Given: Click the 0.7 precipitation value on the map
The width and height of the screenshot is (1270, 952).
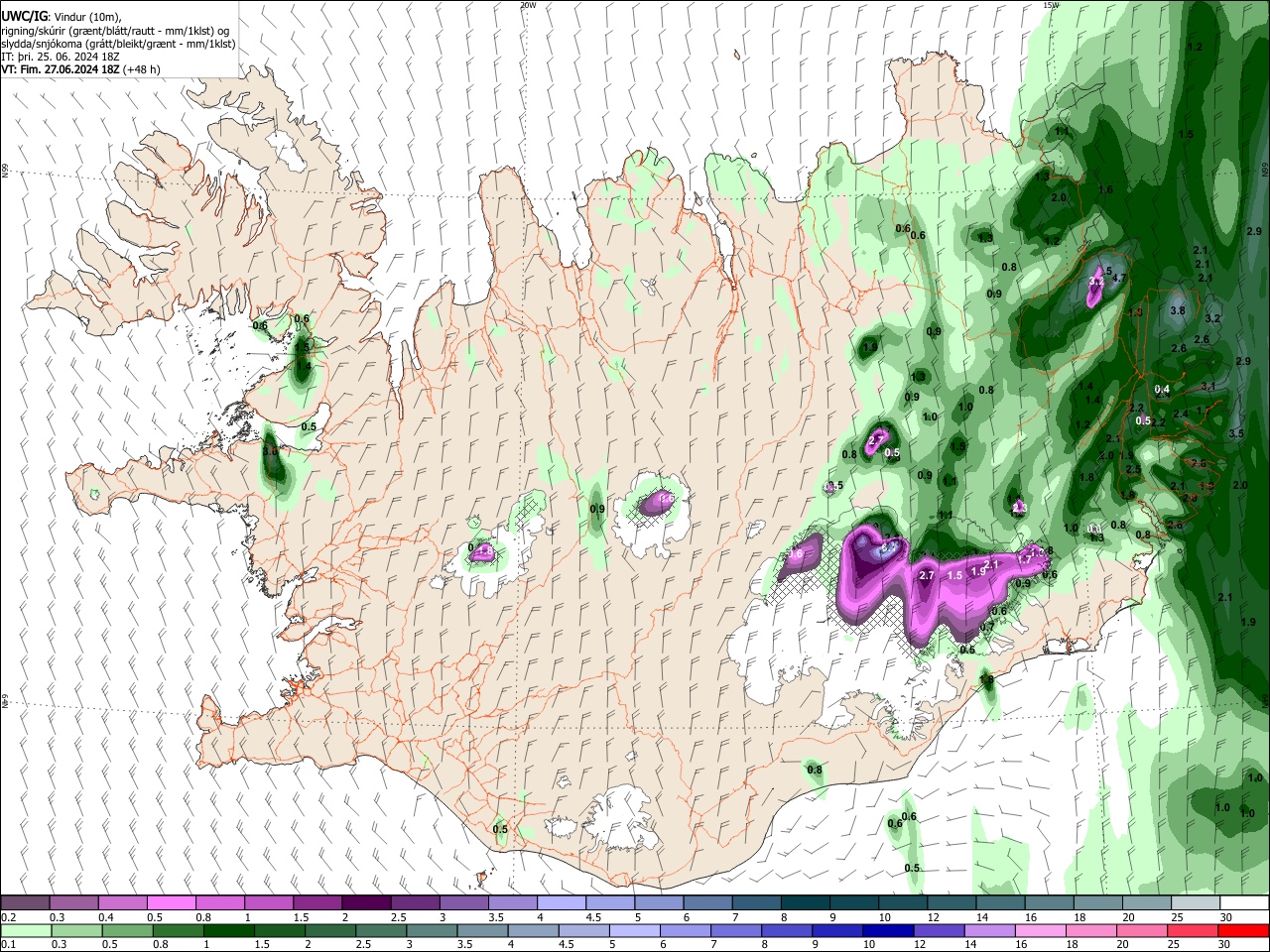Looking at the screenshot, I should pyautogui.click(x=987, y=627).
